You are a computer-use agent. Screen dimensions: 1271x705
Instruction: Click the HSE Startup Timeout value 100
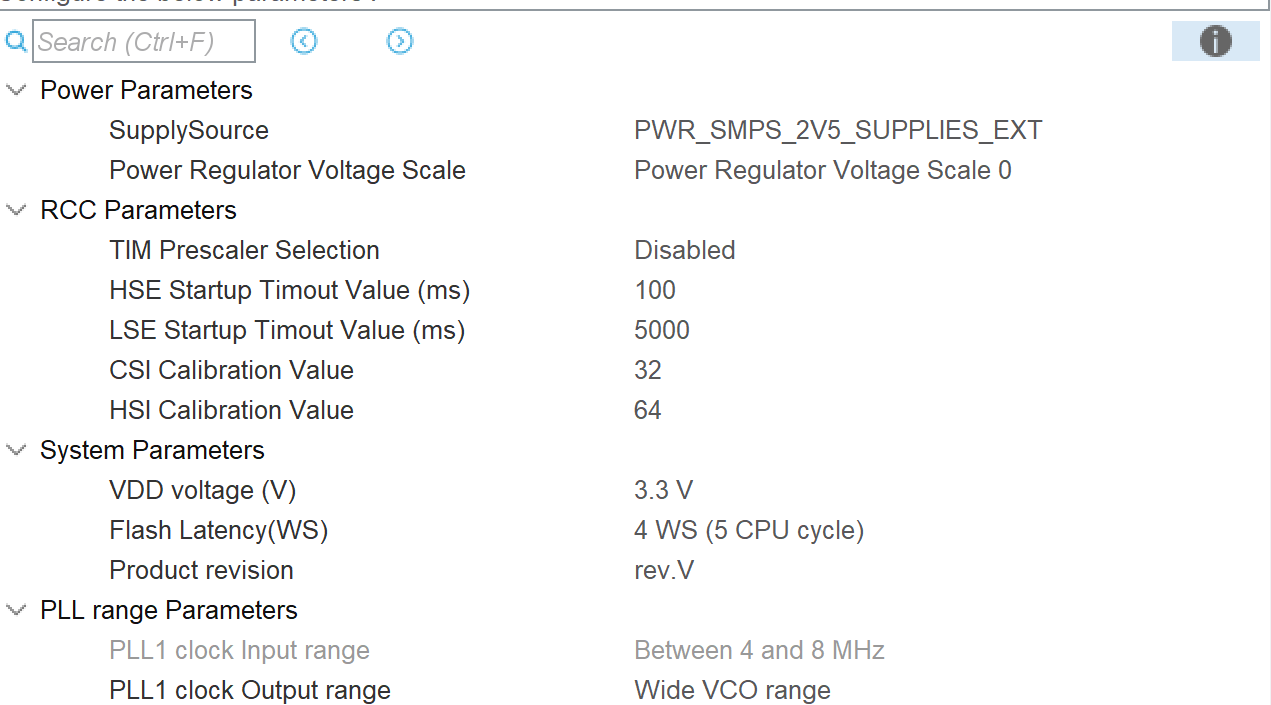(654, 290)
